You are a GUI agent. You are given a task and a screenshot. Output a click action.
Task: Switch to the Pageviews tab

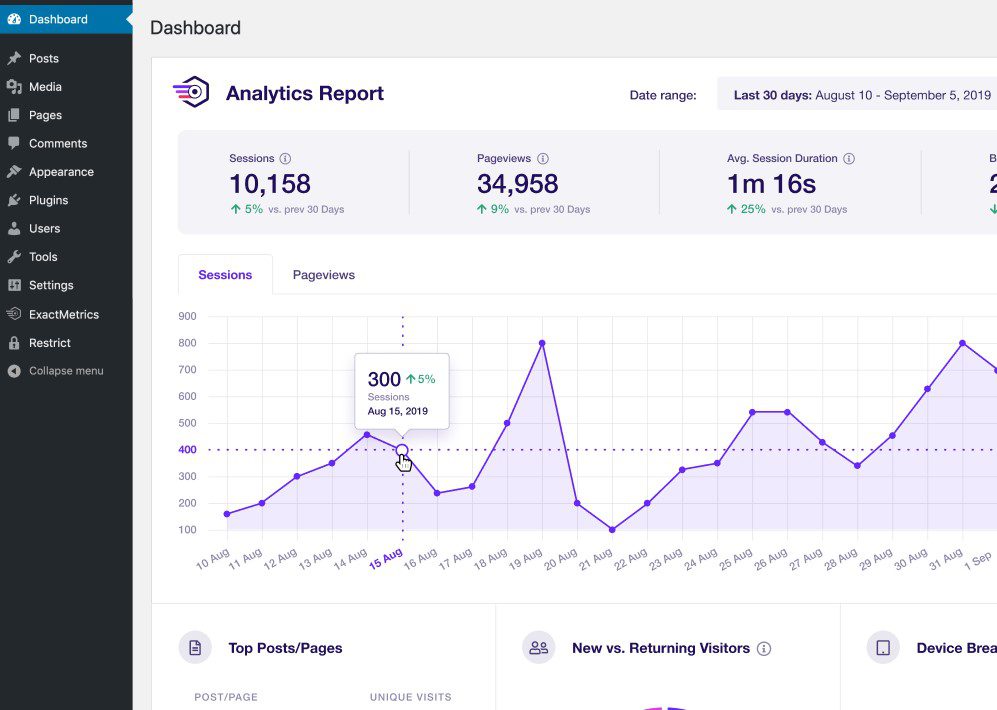[323, 274]
